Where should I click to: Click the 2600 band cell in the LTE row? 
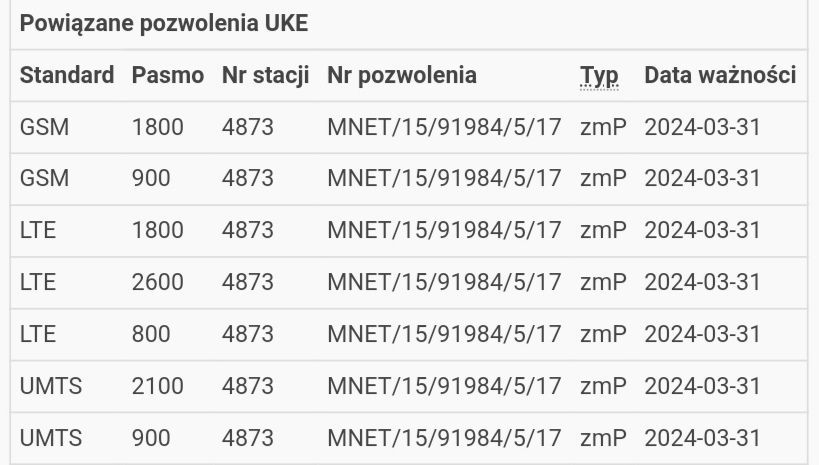coord(157,282)
